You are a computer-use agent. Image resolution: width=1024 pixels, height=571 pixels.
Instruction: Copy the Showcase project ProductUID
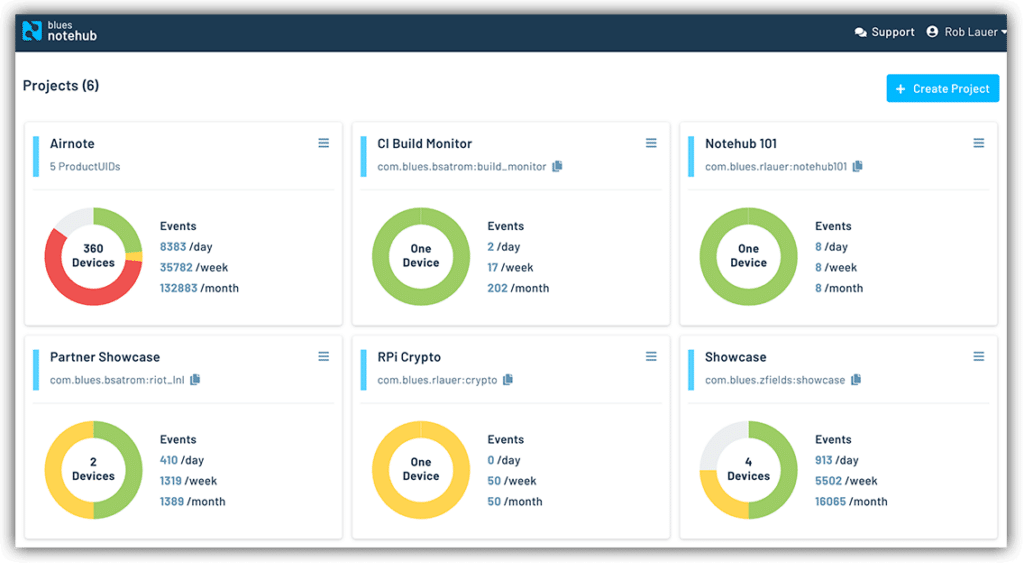(855, 379)
